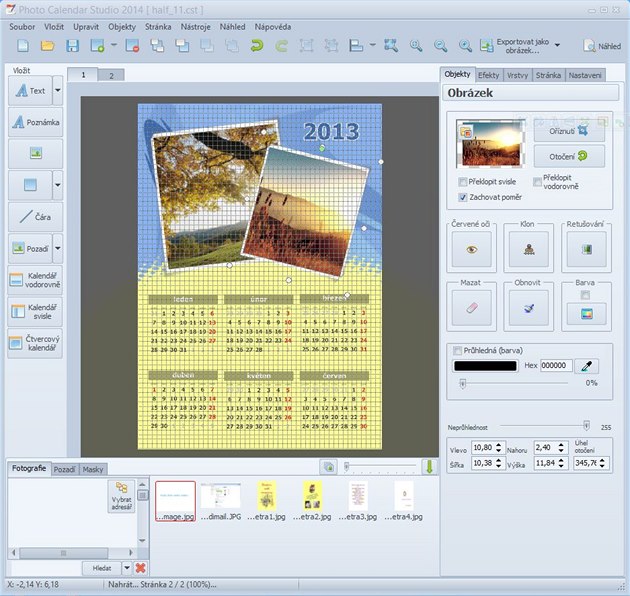Save the project with the floppy icon
The width and height of the screenshot is (630, 596).
(72, 46)
